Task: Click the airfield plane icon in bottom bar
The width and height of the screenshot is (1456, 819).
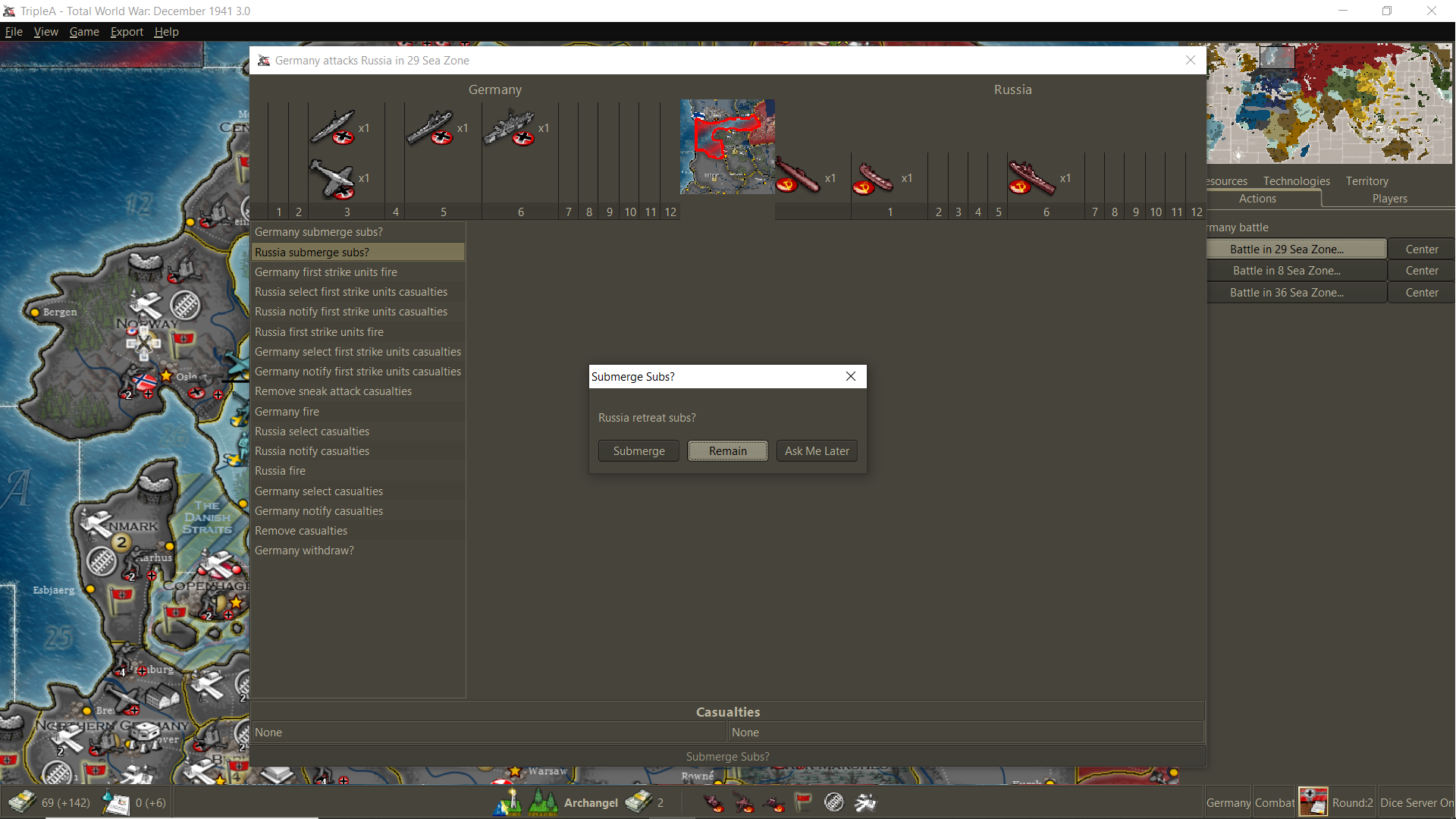Action: [x=865, y=802]
